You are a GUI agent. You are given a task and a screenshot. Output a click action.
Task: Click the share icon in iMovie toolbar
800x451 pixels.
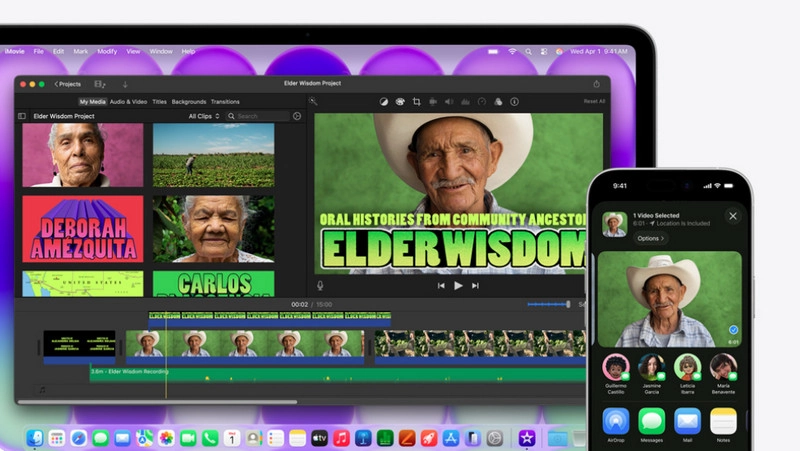596,84
